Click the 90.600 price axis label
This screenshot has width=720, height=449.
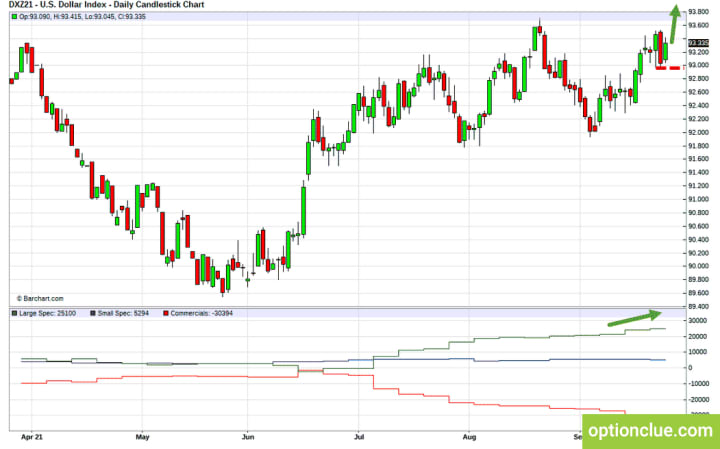698,226
